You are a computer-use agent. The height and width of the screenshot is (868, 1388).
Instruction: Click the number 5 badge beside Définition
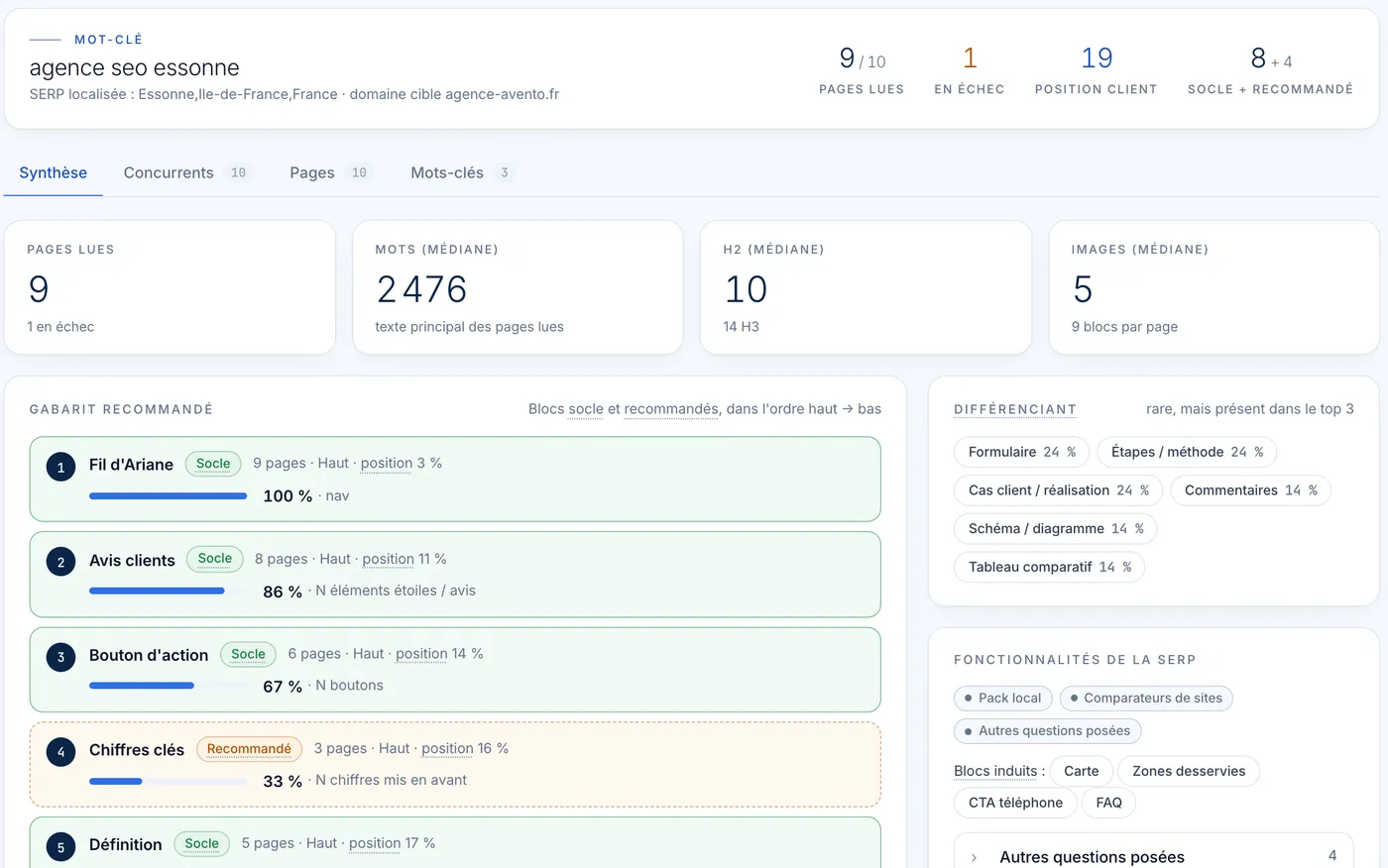(x=60, y=847)
